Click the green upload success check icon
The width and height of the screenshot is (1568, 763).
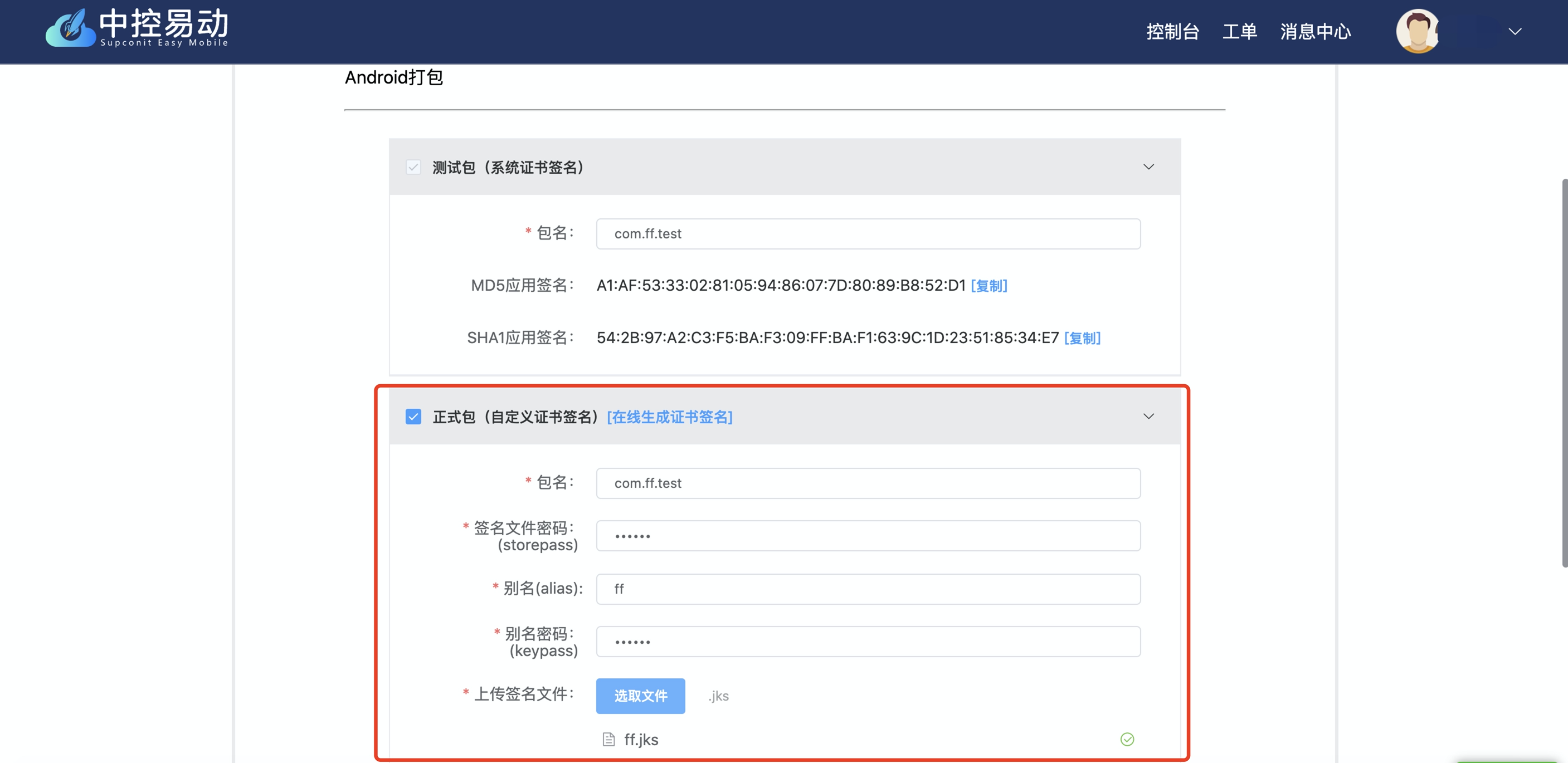[x=1127, y=739]
